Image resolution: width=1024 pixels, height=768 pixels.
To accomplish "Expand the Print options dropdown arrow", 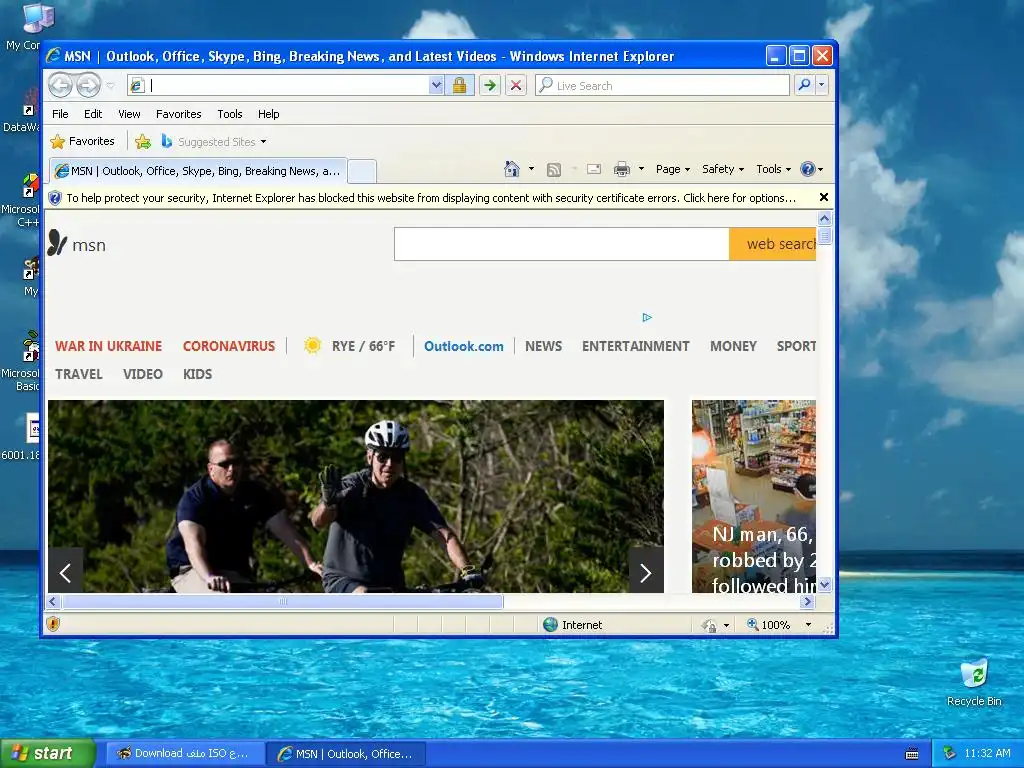I will (x=641, y=169).
